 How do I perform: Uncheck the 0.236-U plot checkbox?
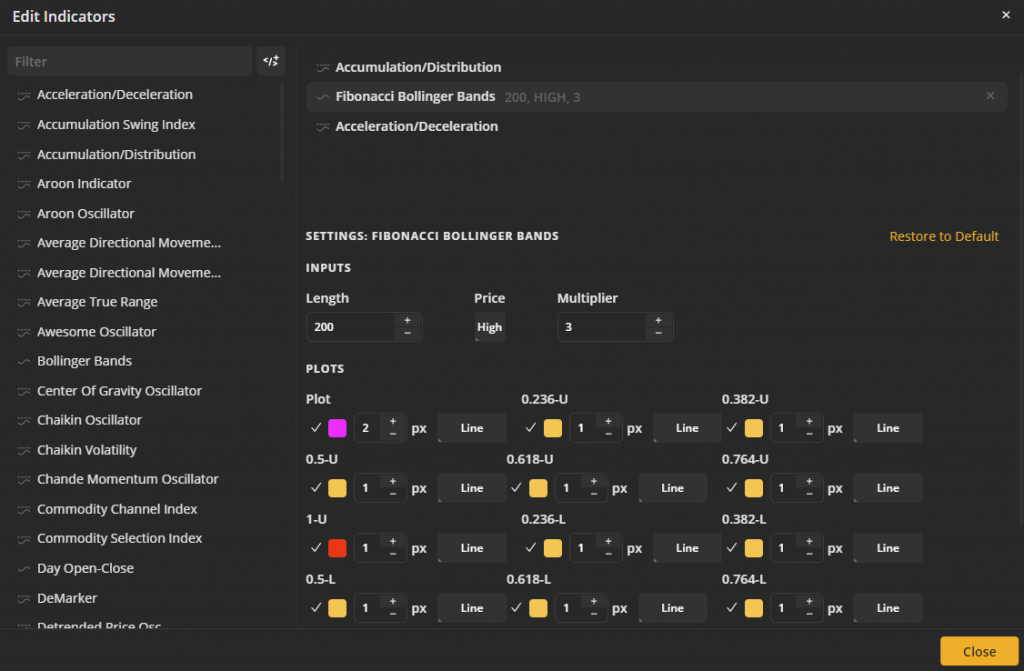531,427
